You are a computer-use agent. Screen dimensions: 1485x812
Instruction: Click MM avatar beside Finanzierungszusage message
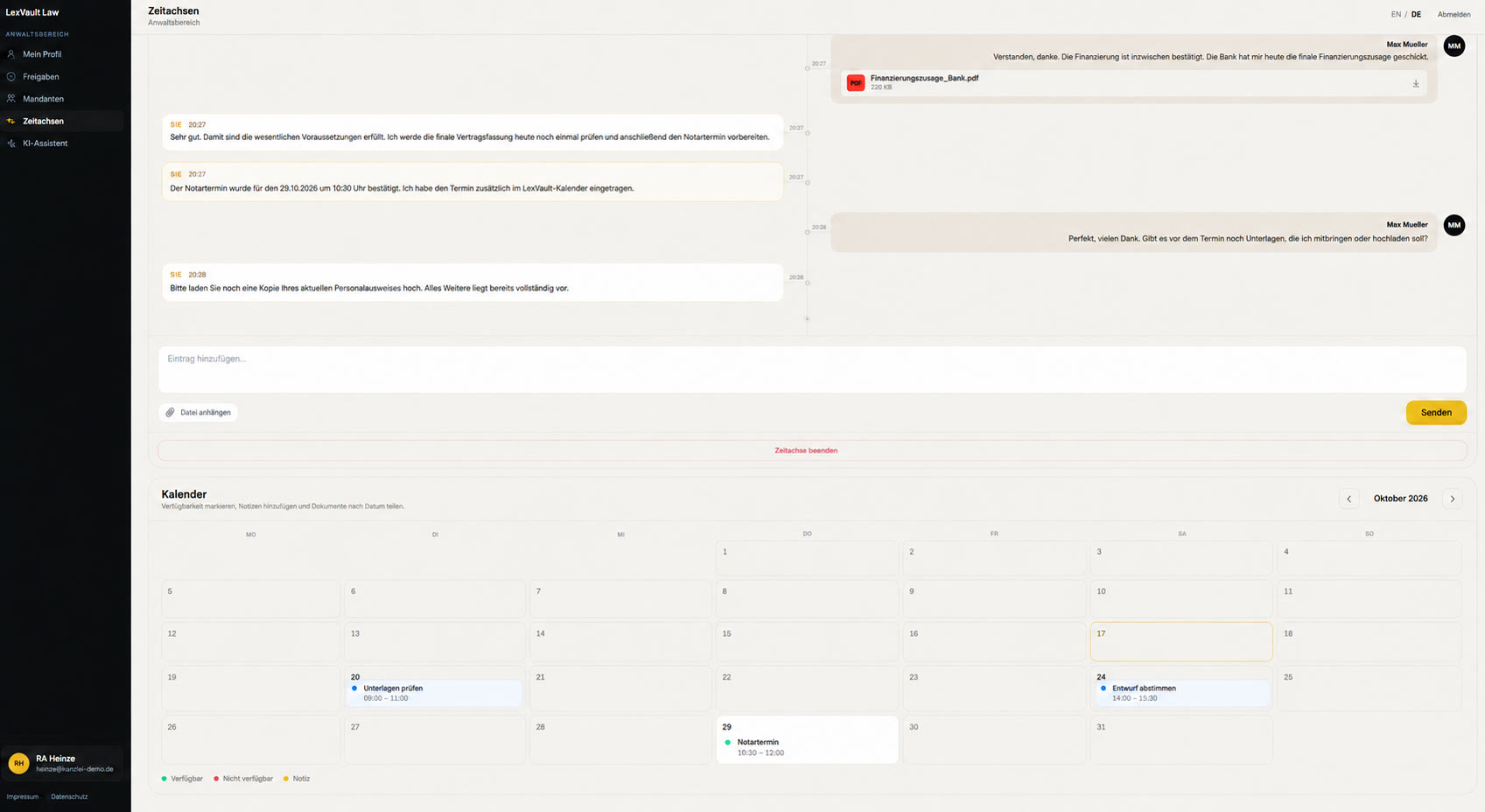(x=1454, y=45)
